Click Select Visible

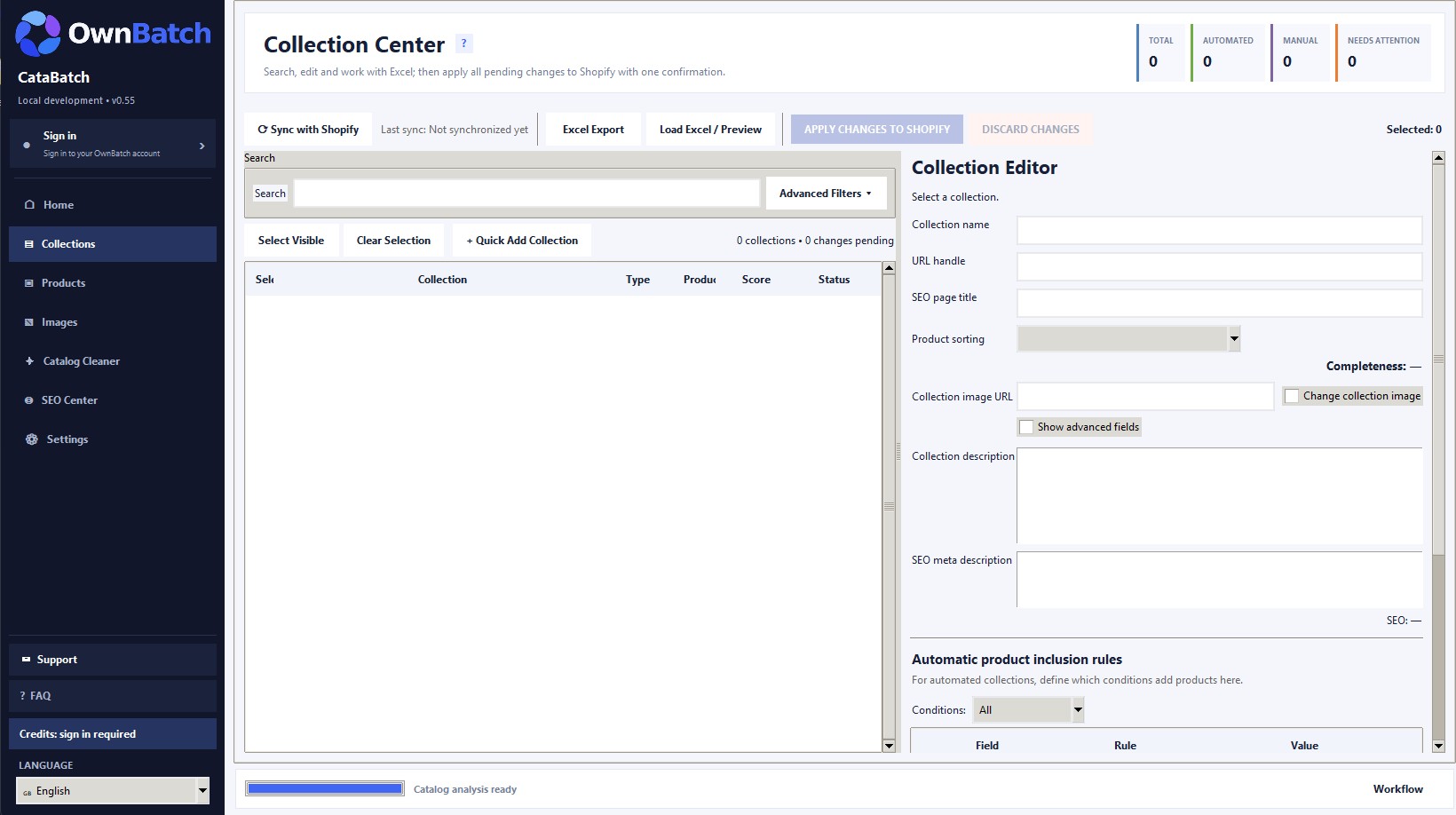click(291, 241)
